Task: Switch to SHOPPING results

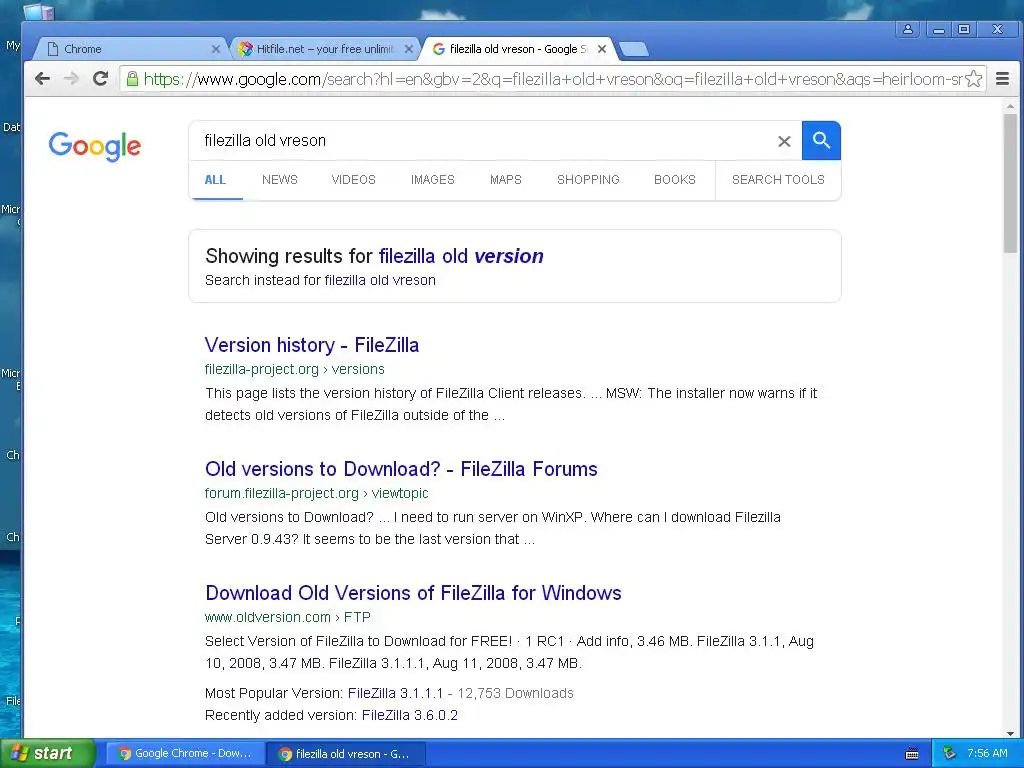Action: (588, 180)
